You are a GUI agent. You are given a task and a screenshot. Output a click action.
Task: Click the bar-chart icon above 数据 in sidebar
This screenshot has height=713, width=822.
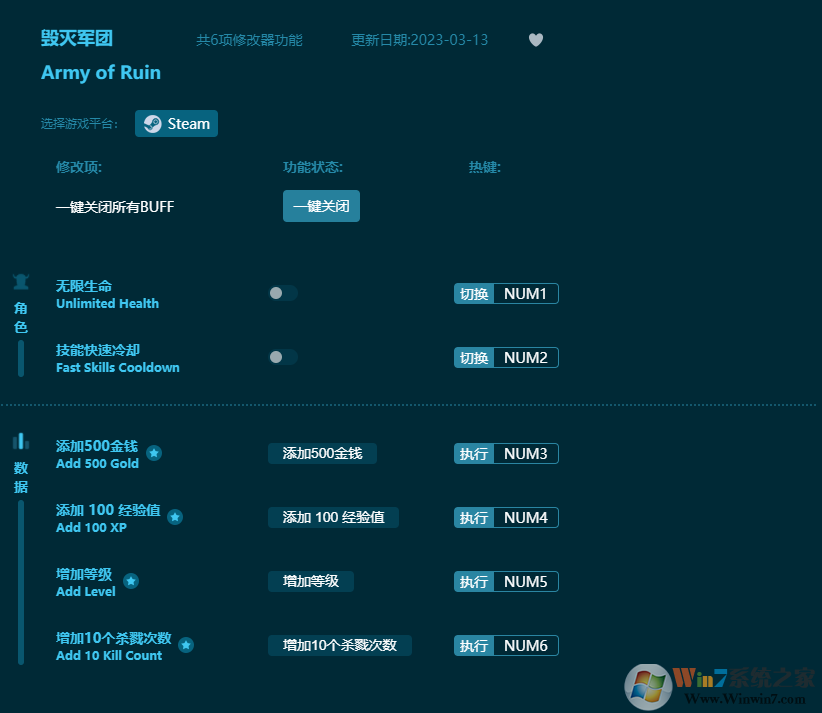point(20,441)
